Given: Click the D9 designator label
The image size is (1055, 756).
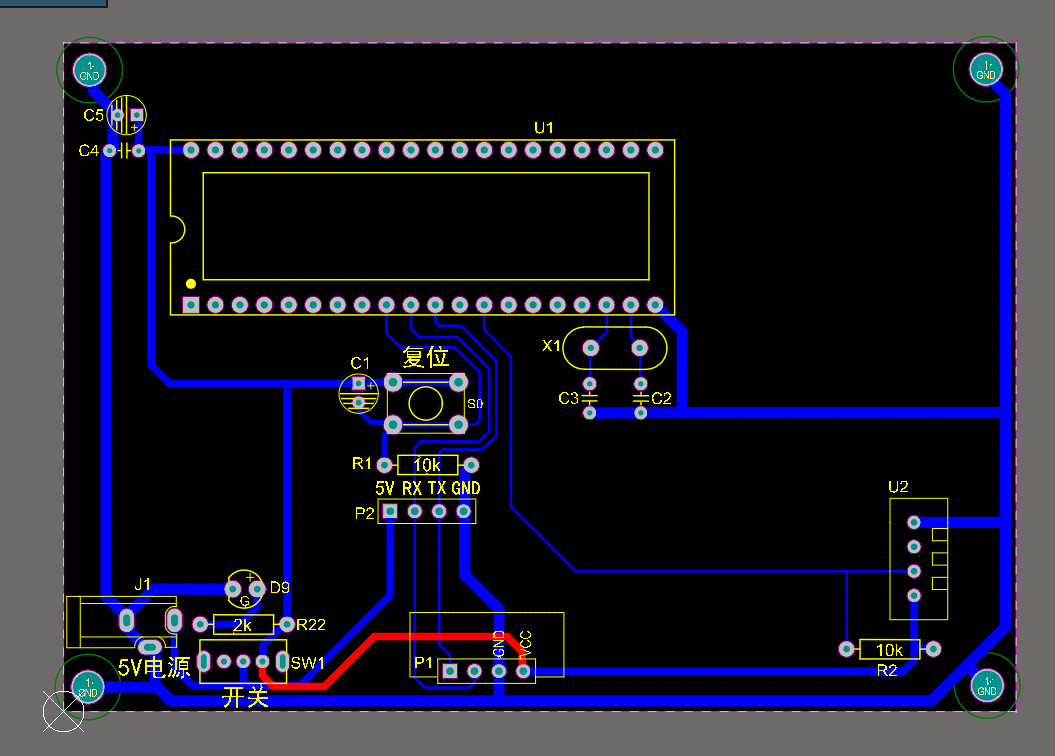Looking at the screenshot, I should (x=279, y=587).
